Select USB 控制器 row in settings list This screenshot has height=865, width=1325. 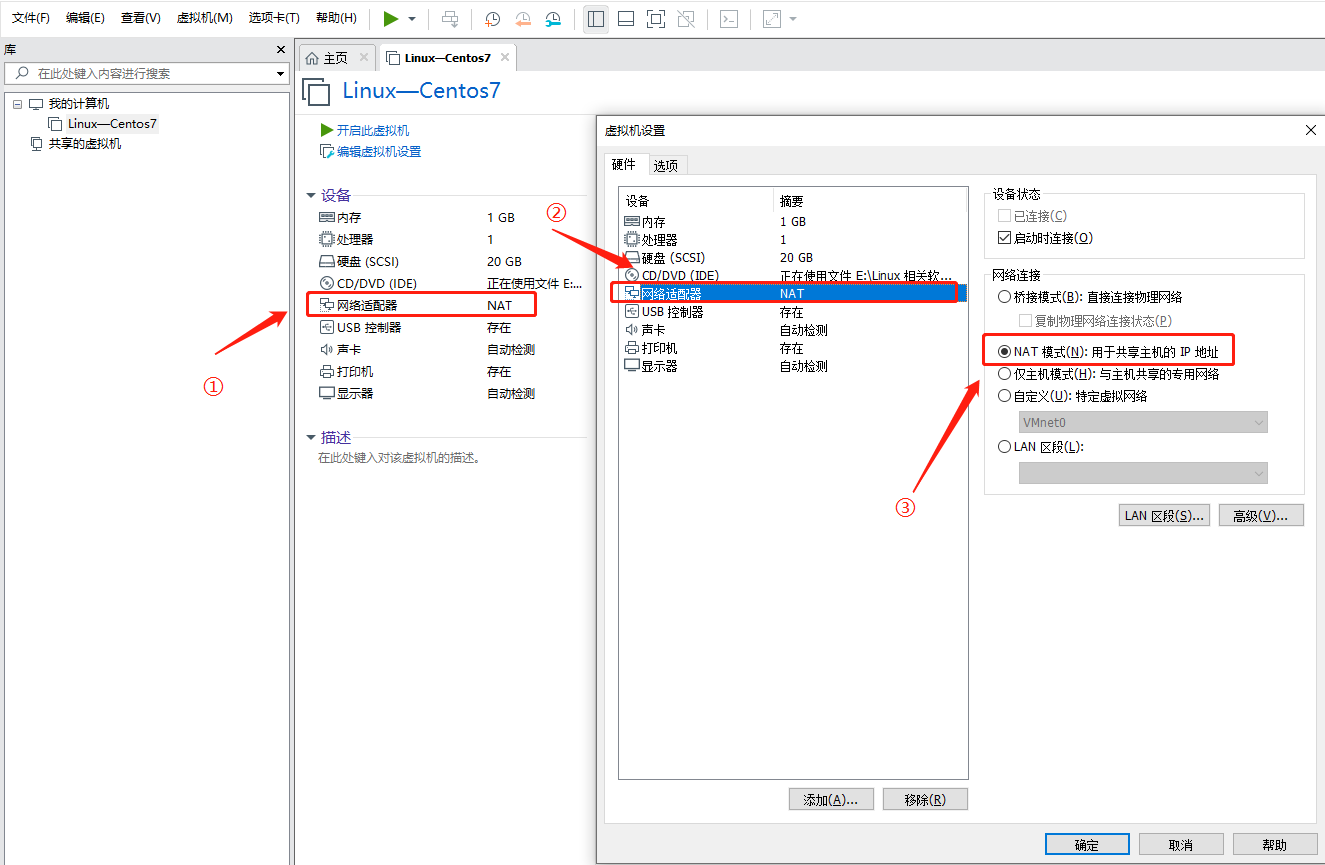[793, 312]
